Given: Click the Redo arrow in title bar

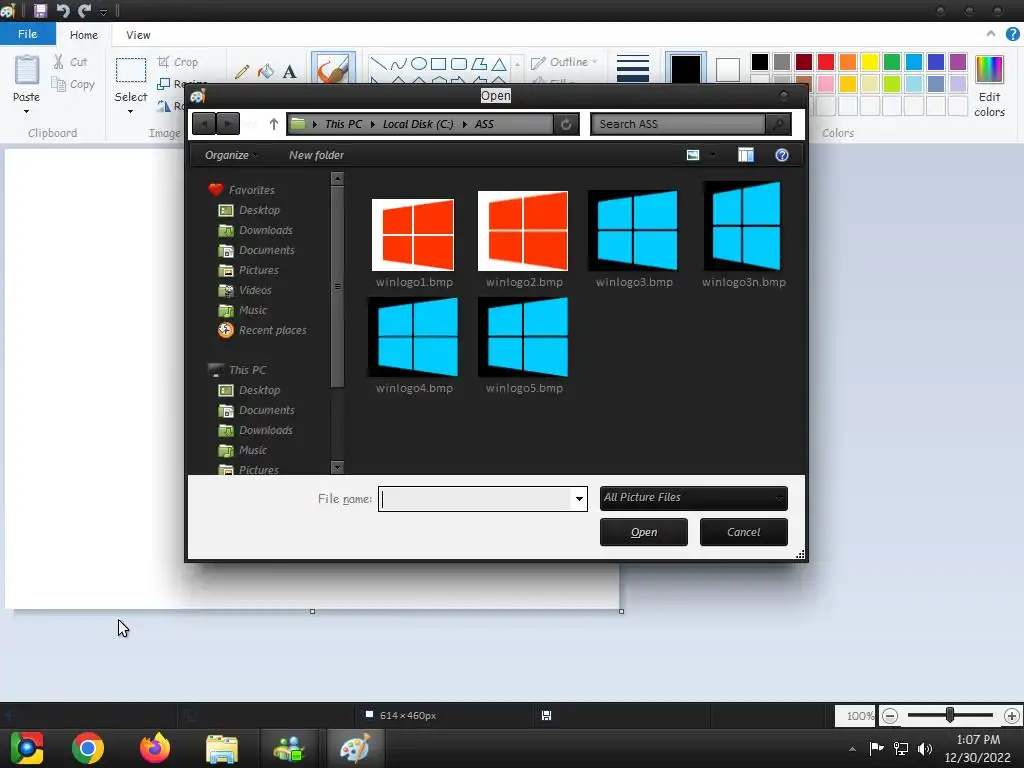Looking at the screenshot, I should pyautogui.click(x=84, y=10).
